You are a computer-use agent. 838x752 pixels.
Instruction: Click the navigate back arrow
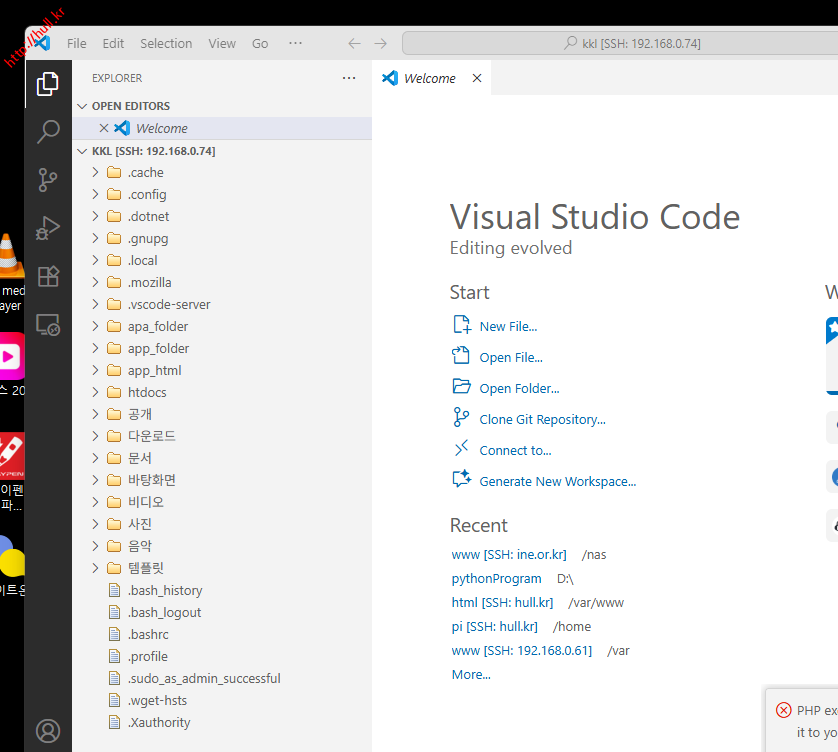pos(354,43)
